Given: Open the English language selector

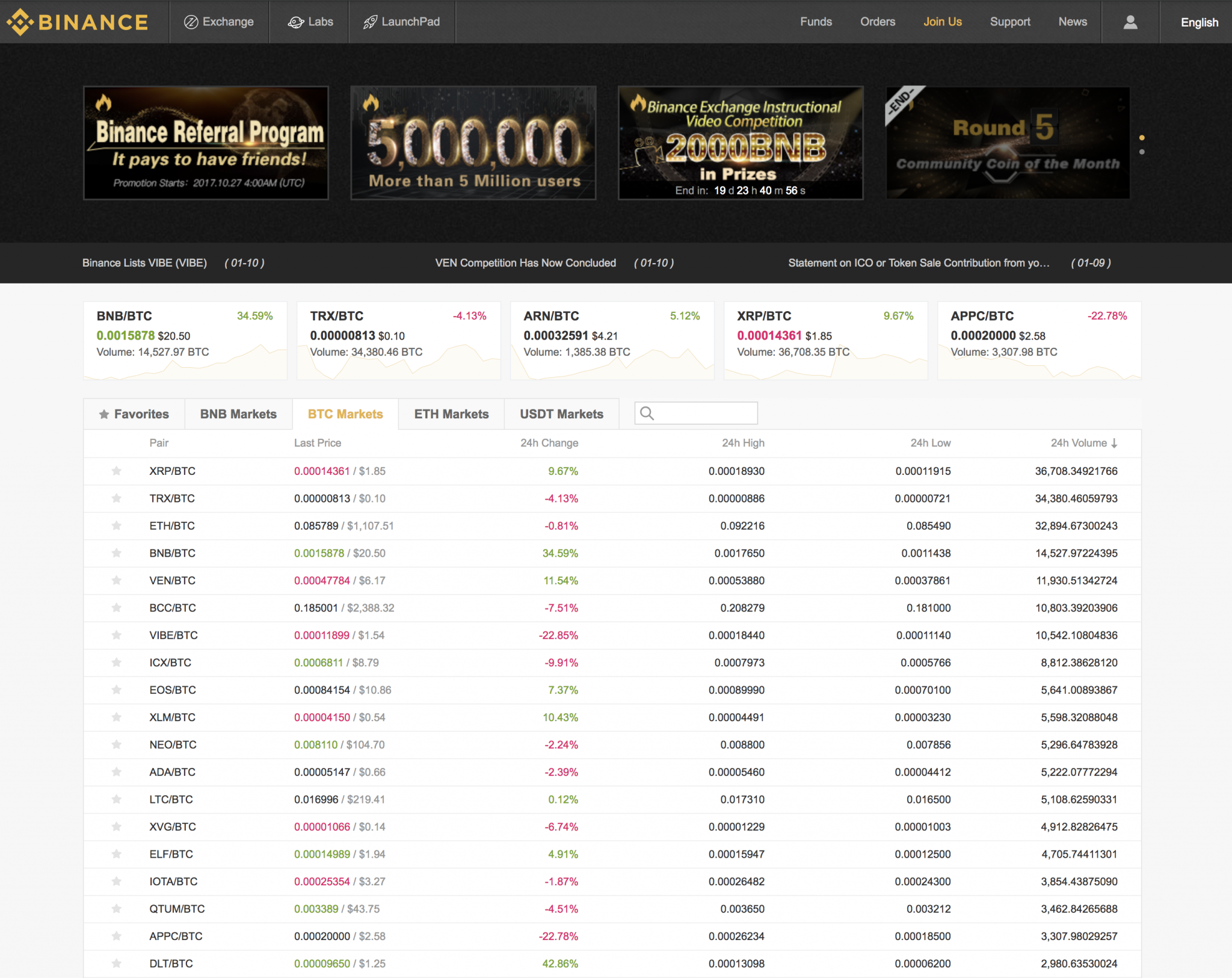Looking at the screenshot, I should pyautogui.click(x=1199, y=22).
